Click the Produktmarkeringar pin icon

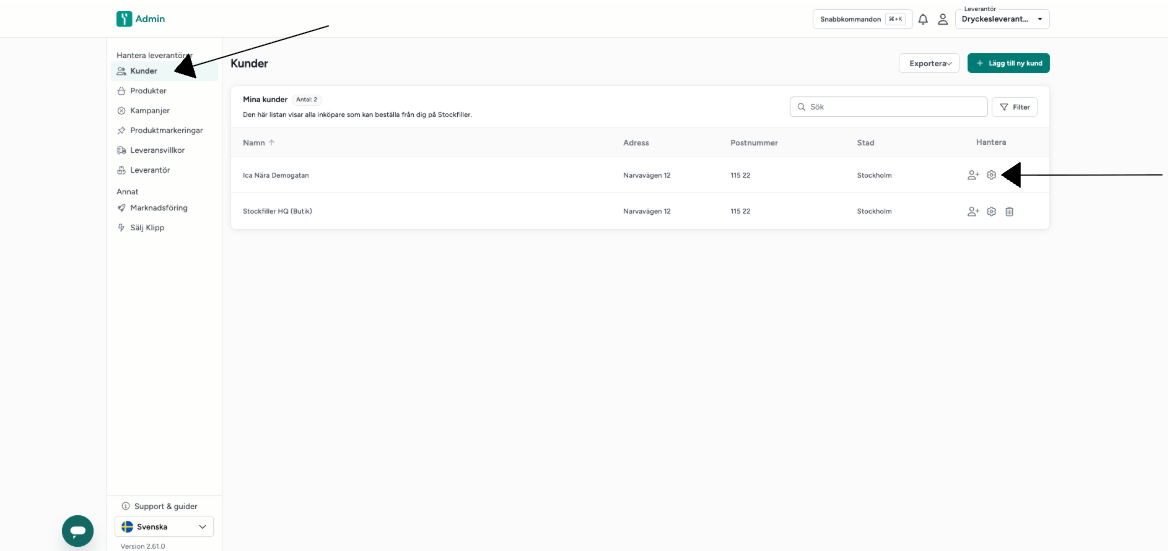point(121,130)
